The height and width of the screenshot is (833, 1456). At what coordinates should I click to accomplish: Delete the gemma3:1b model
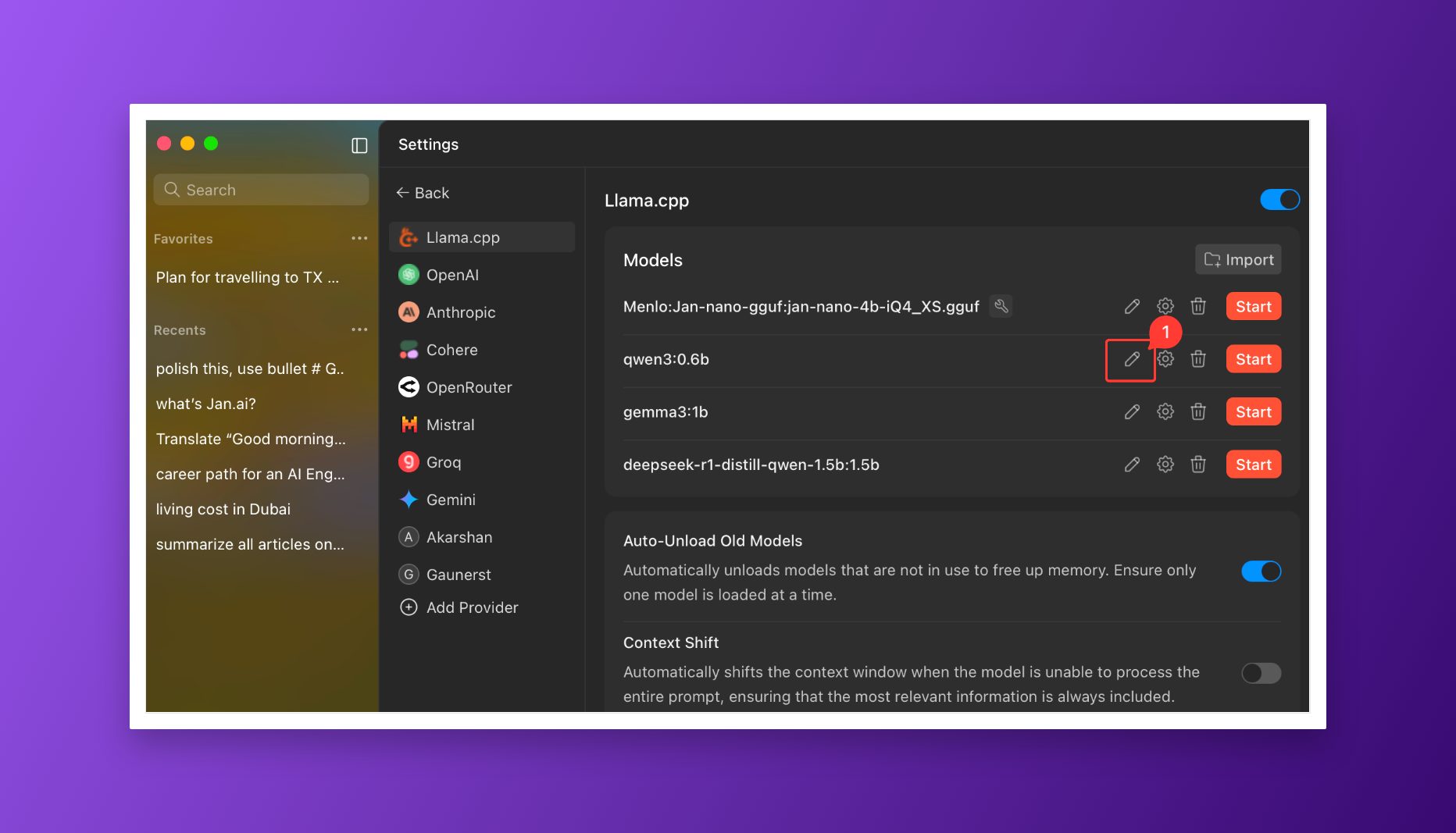pyautogui.click(x=1198, y=411)
